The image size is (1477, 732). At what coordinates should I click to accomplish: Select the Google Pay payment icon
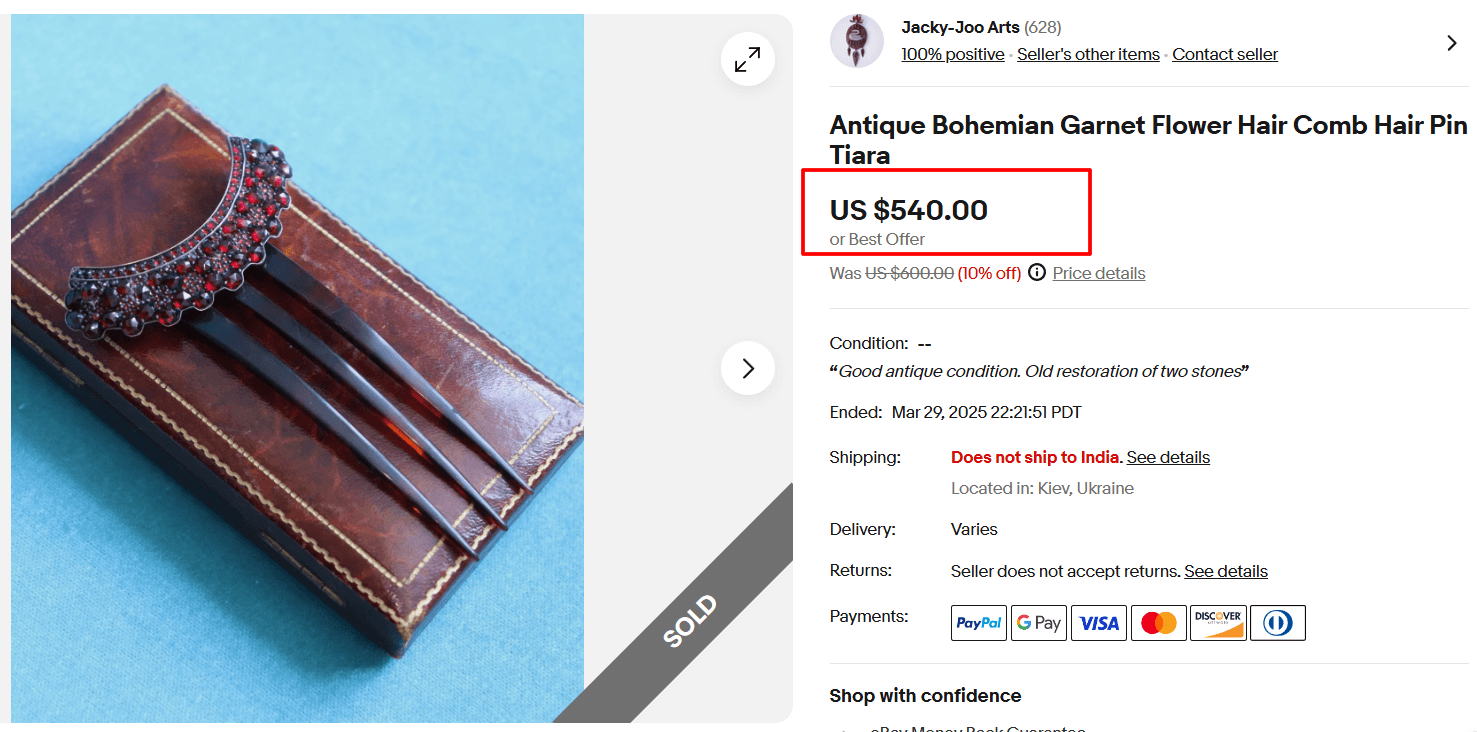1038,622
